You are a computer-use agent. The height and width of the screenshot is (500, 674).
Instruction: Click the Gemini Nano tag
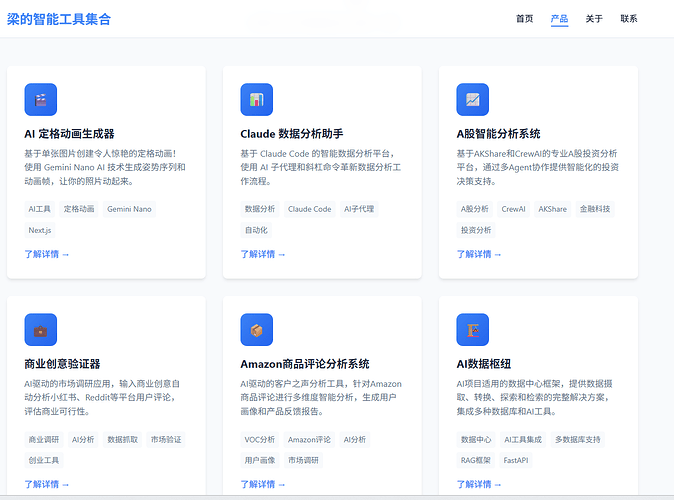129,209
